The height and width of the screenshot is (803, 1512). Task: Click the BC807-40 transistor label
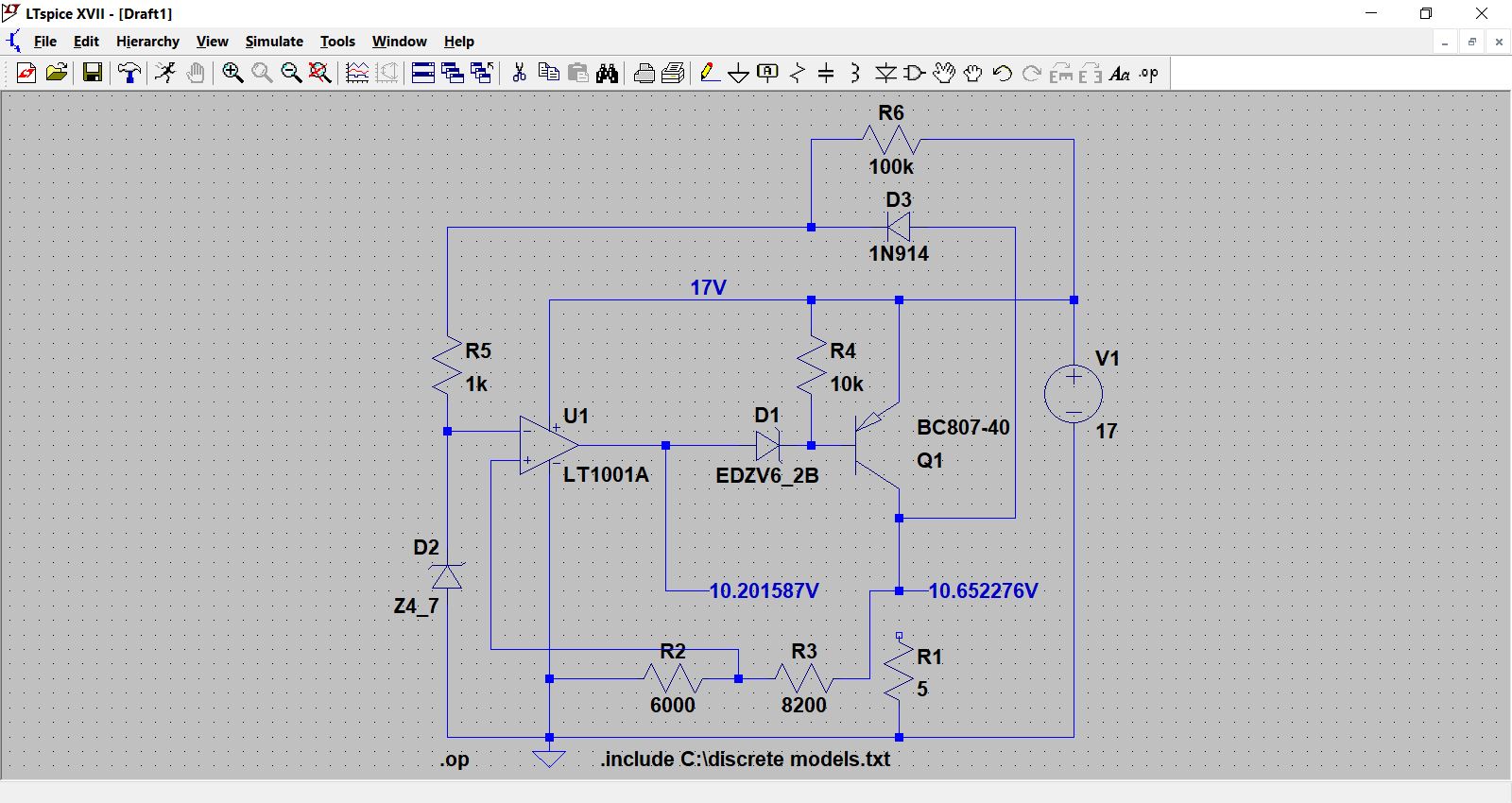pos(963,427)
